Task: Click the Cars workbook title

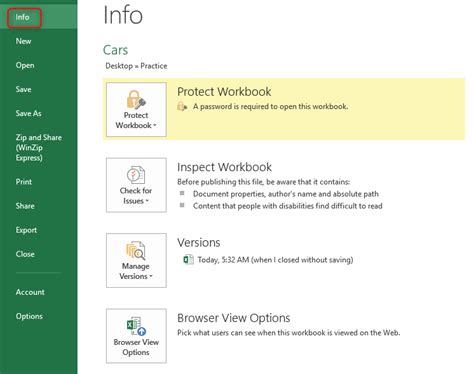Action: (x=115, y=50)
